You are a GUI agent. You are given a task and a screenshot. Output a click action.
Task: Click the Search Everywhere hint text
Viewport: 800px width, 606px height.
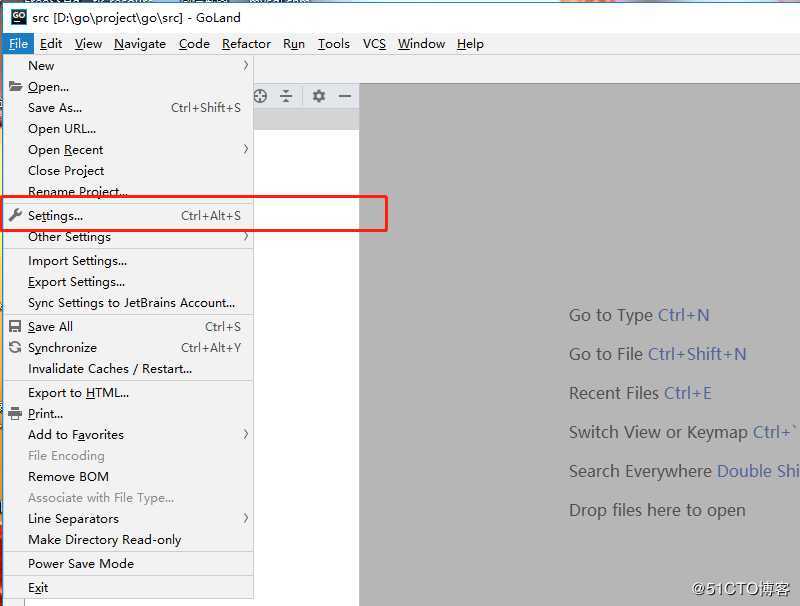click(x=684, y=471)
